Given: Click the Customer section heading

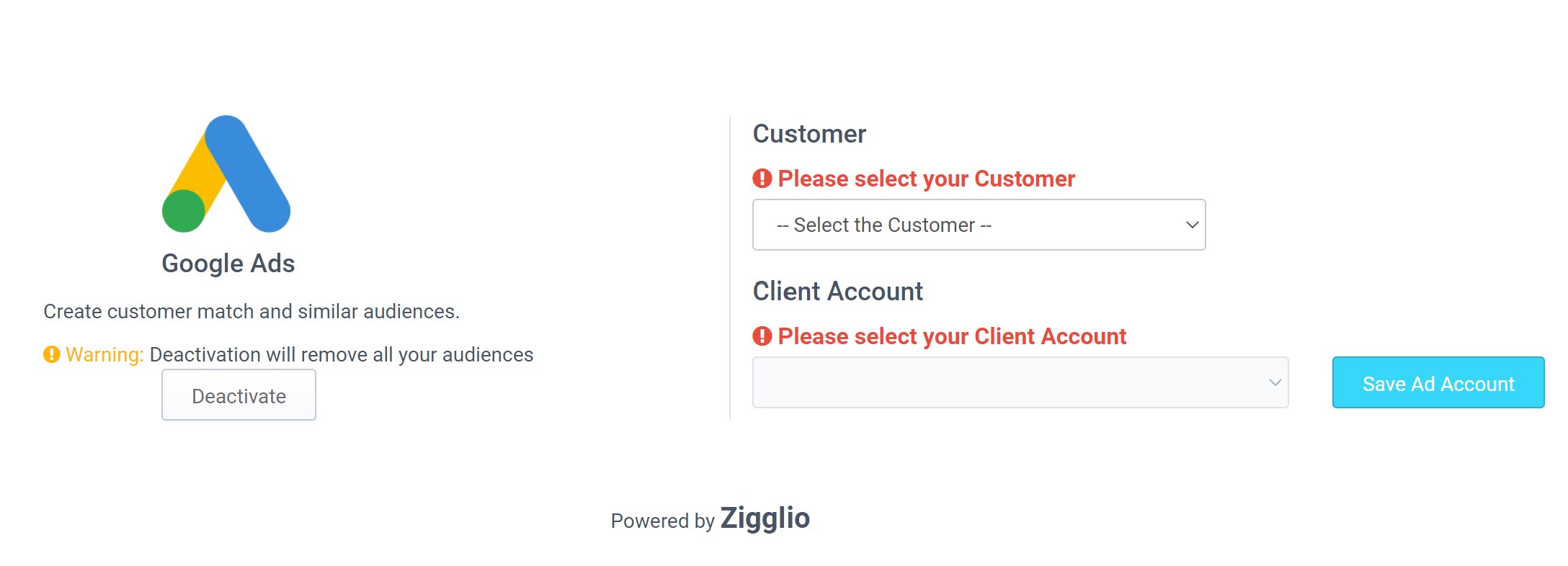Looking at the screenshot, I should point(808,134).
